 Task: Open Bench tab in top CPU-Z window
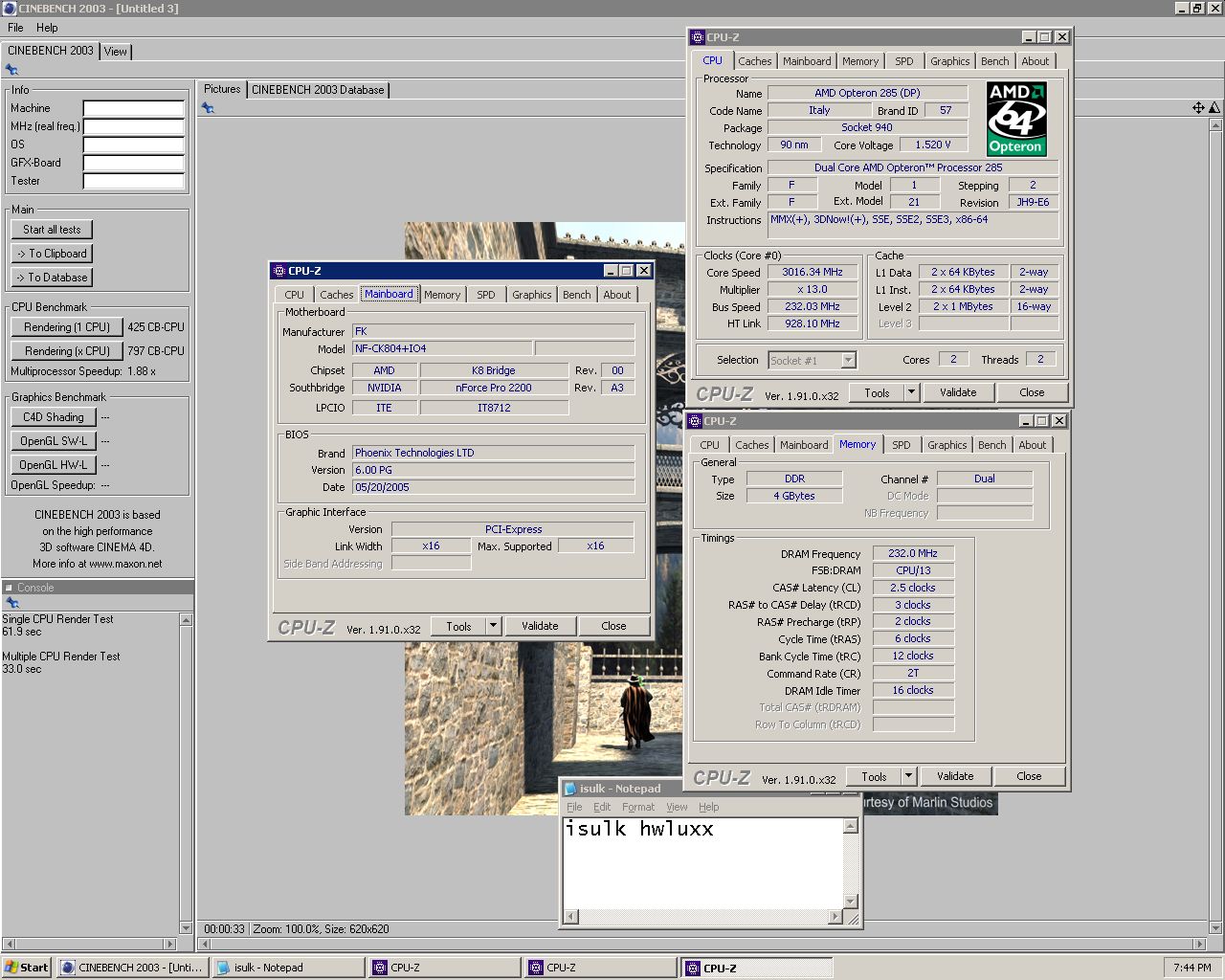pyautogui.click(x=995, y=61)
